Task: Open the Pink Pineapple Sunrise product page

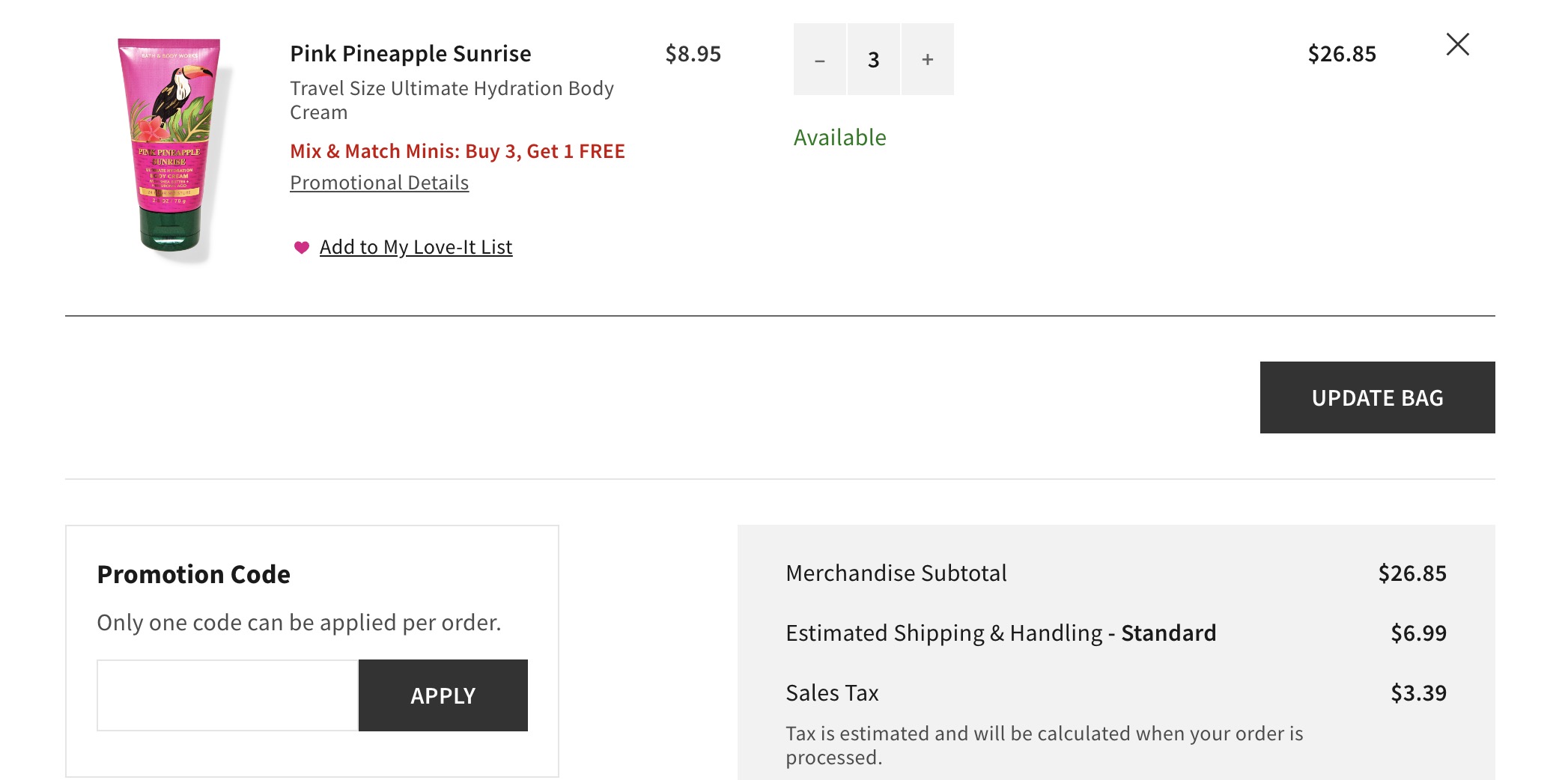Action: (x=410, y=52)
